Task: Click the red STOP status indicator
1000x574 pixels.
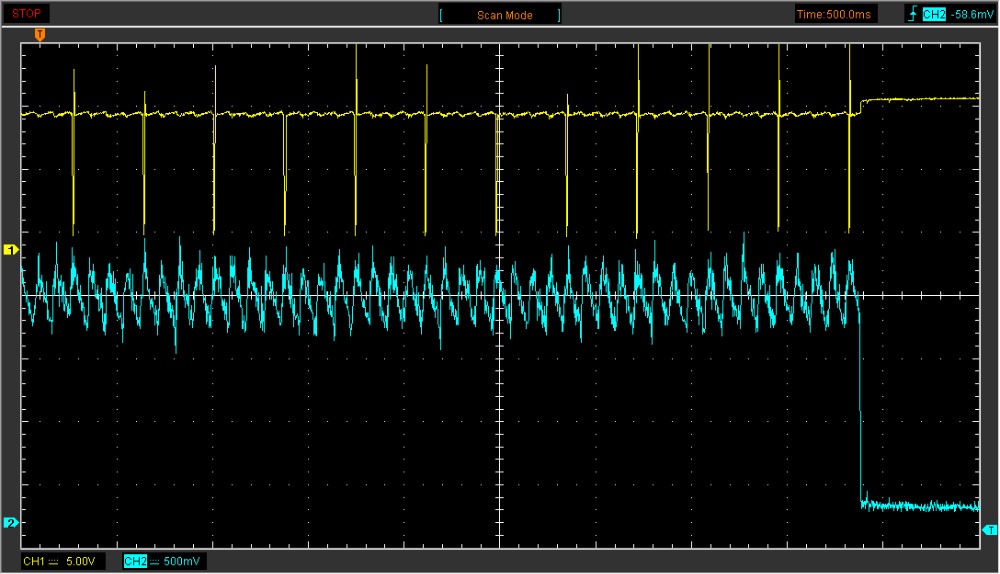Action: [x=26, y=14]
